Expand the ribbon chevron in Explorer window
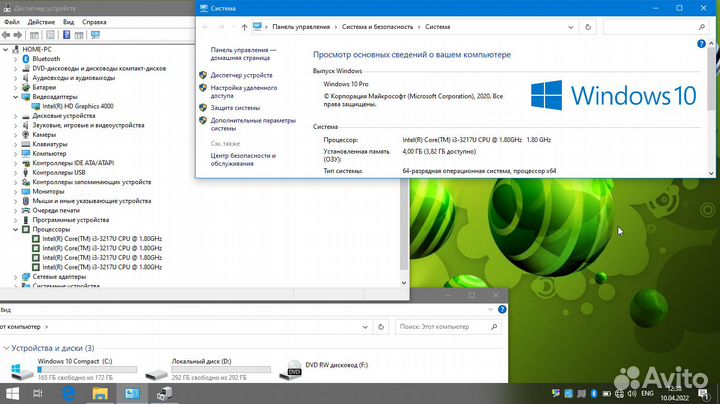This screenshot has width=720, height=404. tap(490, 309)
